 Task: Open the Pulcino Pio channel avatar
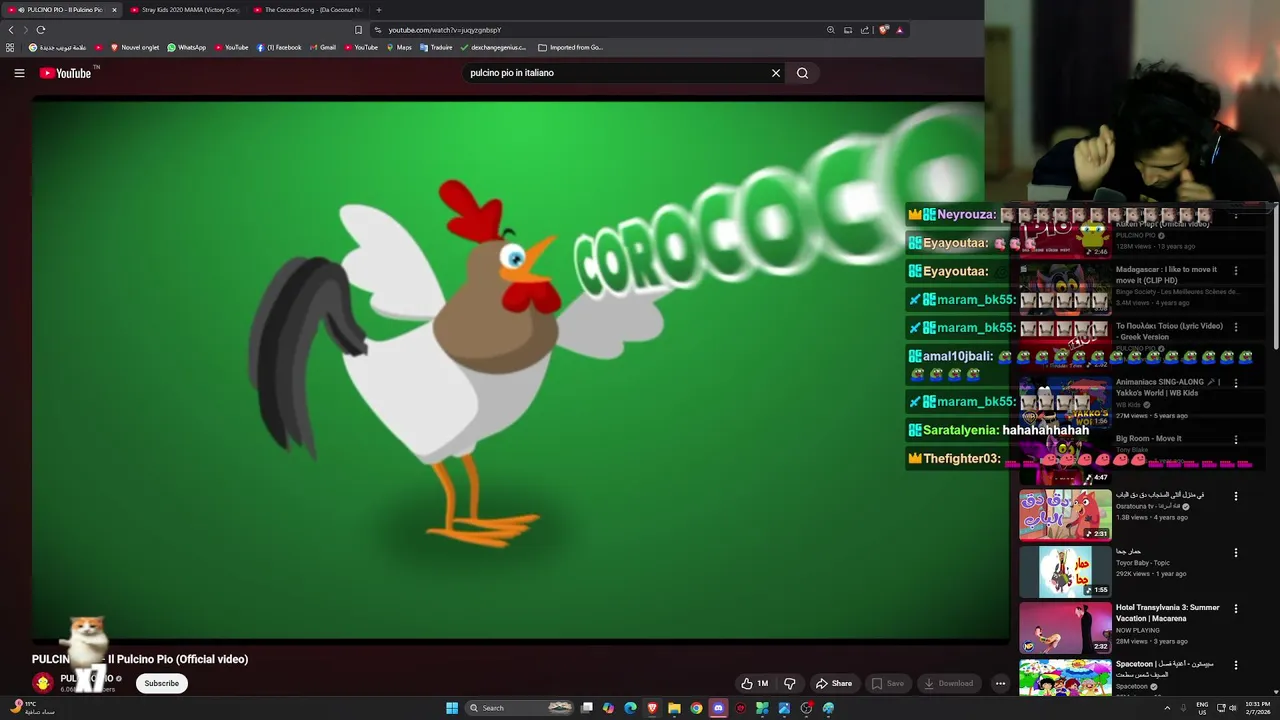point(43,683)
